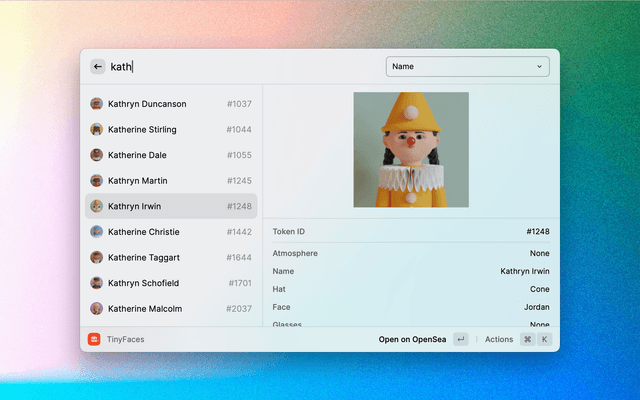Select Kathryn Schofield #1701 list item
Screen dimensions: 640x400
[170, 283]
